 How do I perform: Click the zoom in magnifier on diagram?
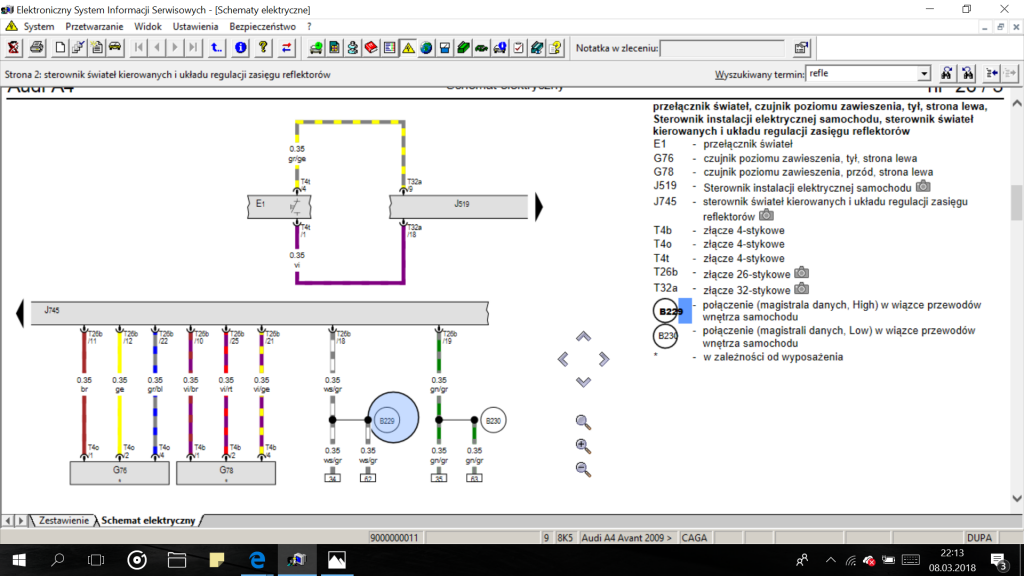pyautogui.click(x=583, y=446)
